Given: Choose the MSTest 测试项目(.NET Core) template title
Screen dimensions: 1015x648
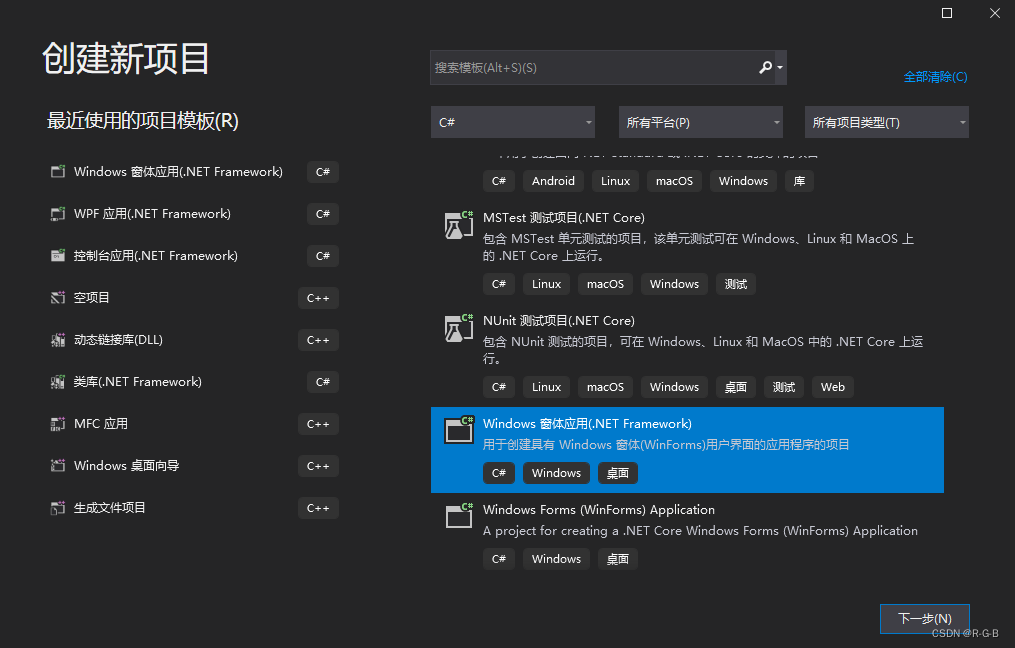Looking at the screenshot, I should click(x=564, y=218).
